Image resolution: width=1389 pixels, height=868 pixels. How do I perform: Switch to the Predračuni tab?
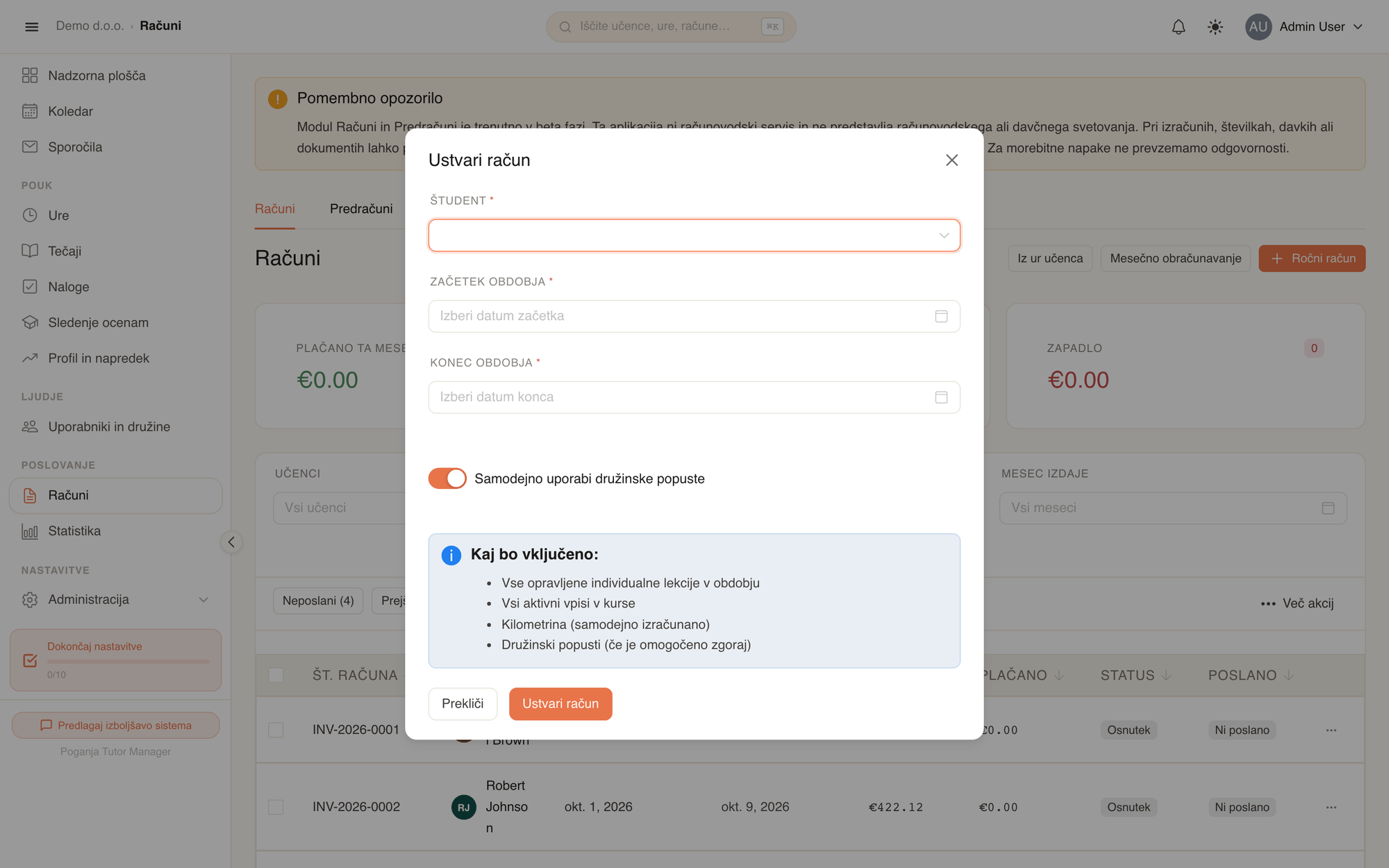click(361, 209)
